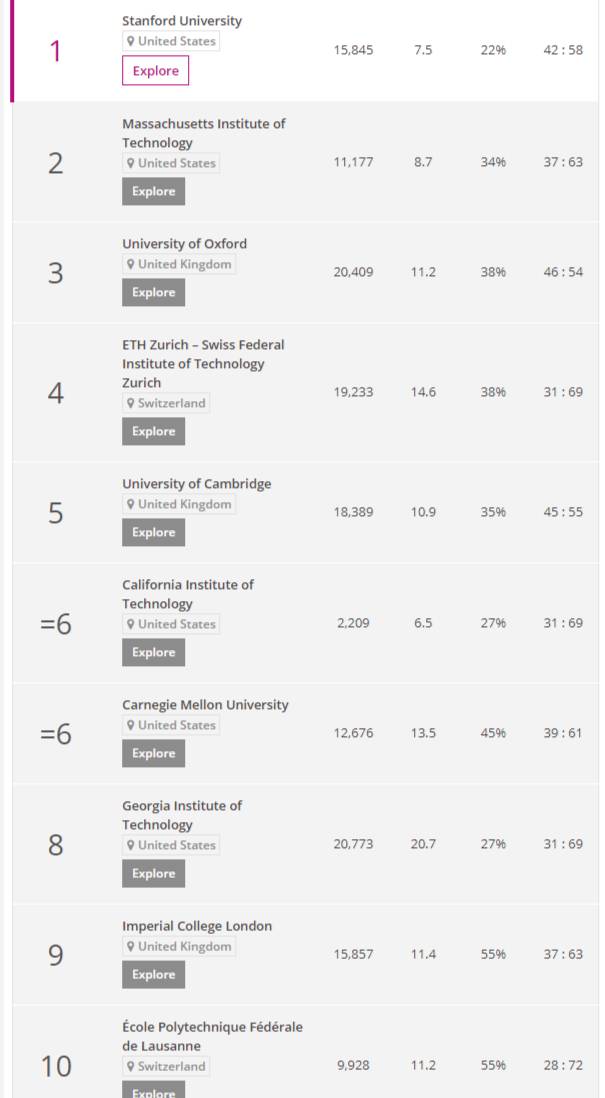Viewport: 605px width, 1098px height.
Task: Open Carnegie Mellon University link
Action: (x=205, y=704)
